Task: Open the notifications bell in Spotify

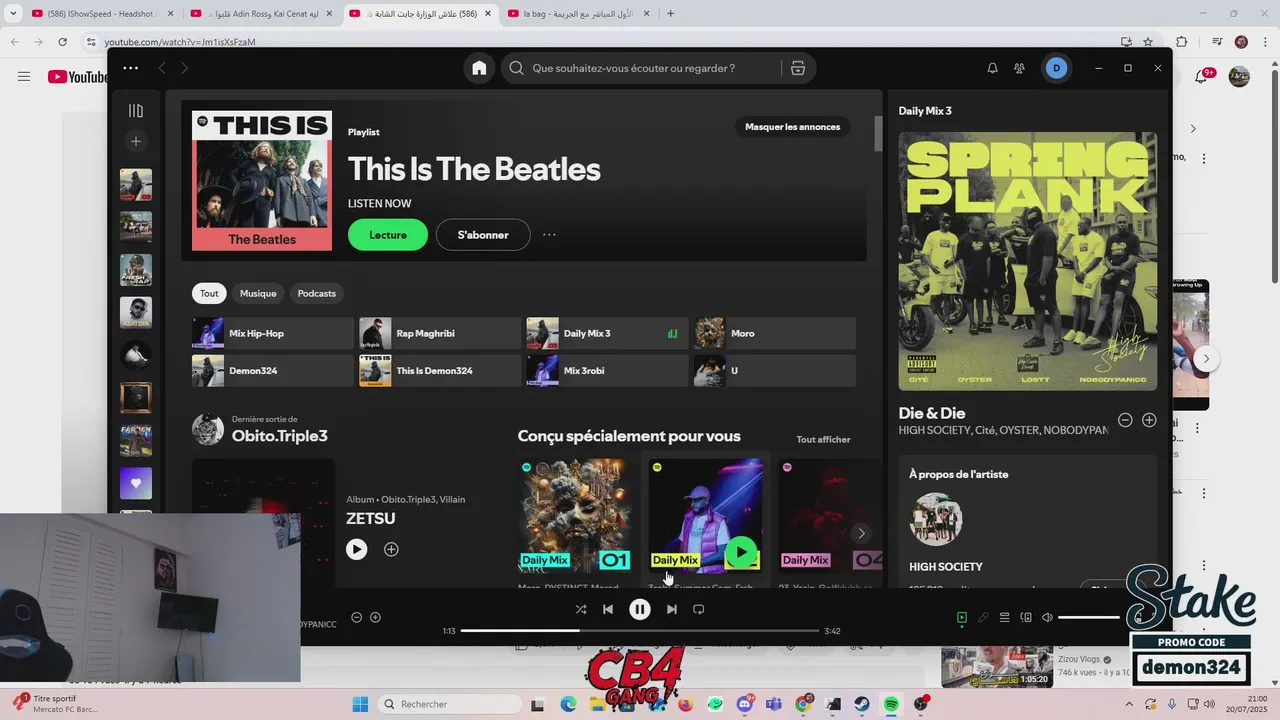Action: [992, 68]
